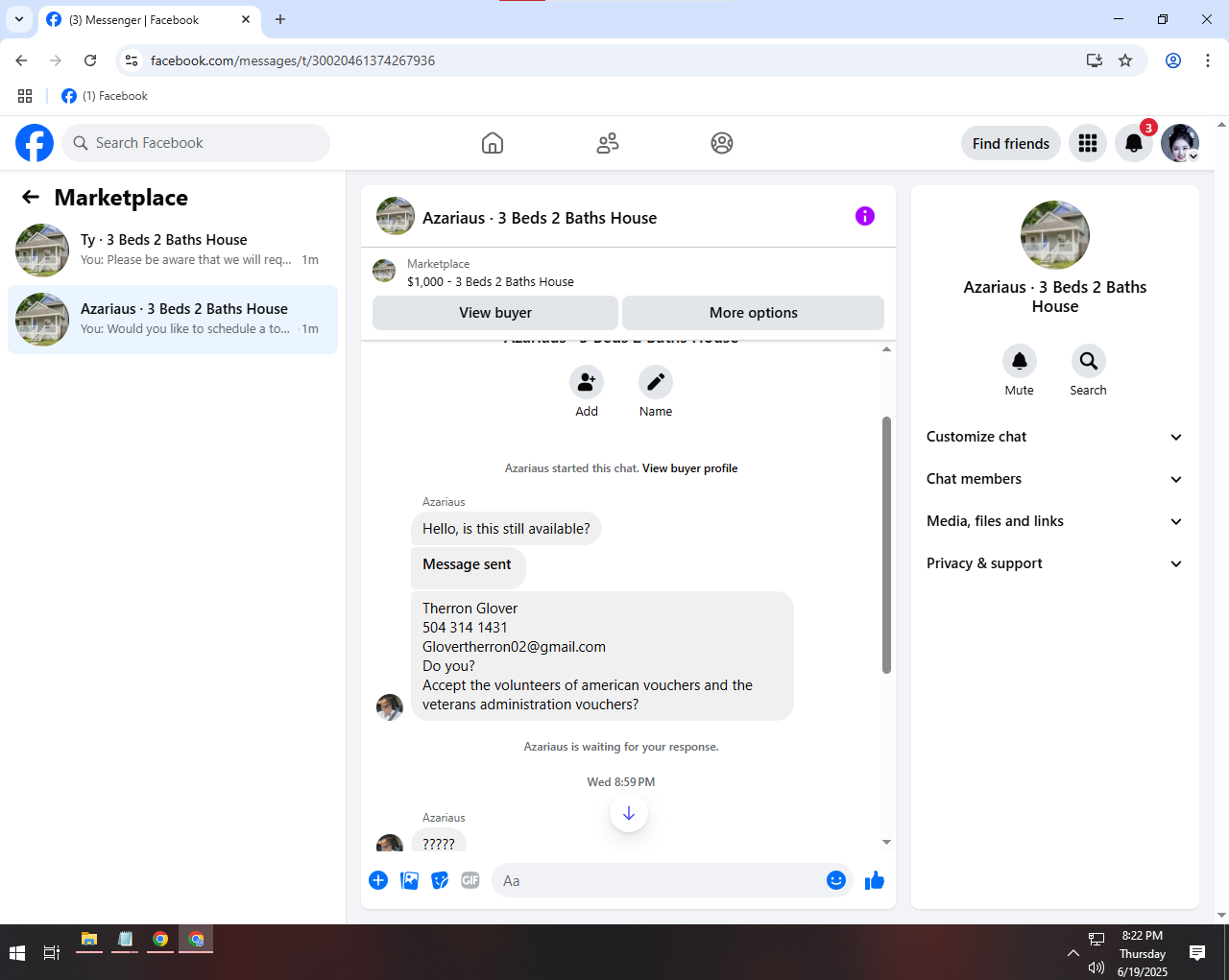Click the Find friends button
Screen dimensions: 1229x980
tap(1011, 143)
